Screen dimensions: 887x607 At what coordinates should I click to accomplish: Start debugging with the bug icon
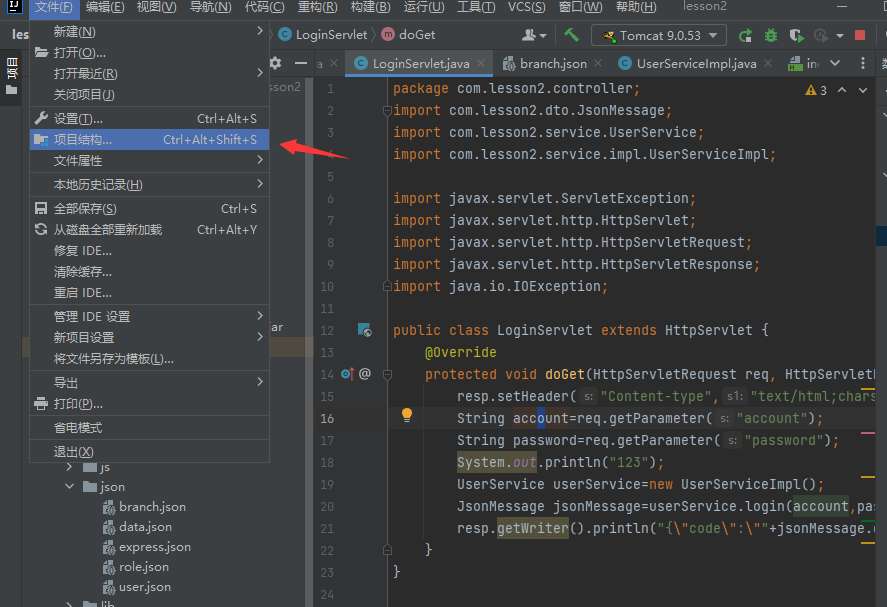[x=770, y=36]
